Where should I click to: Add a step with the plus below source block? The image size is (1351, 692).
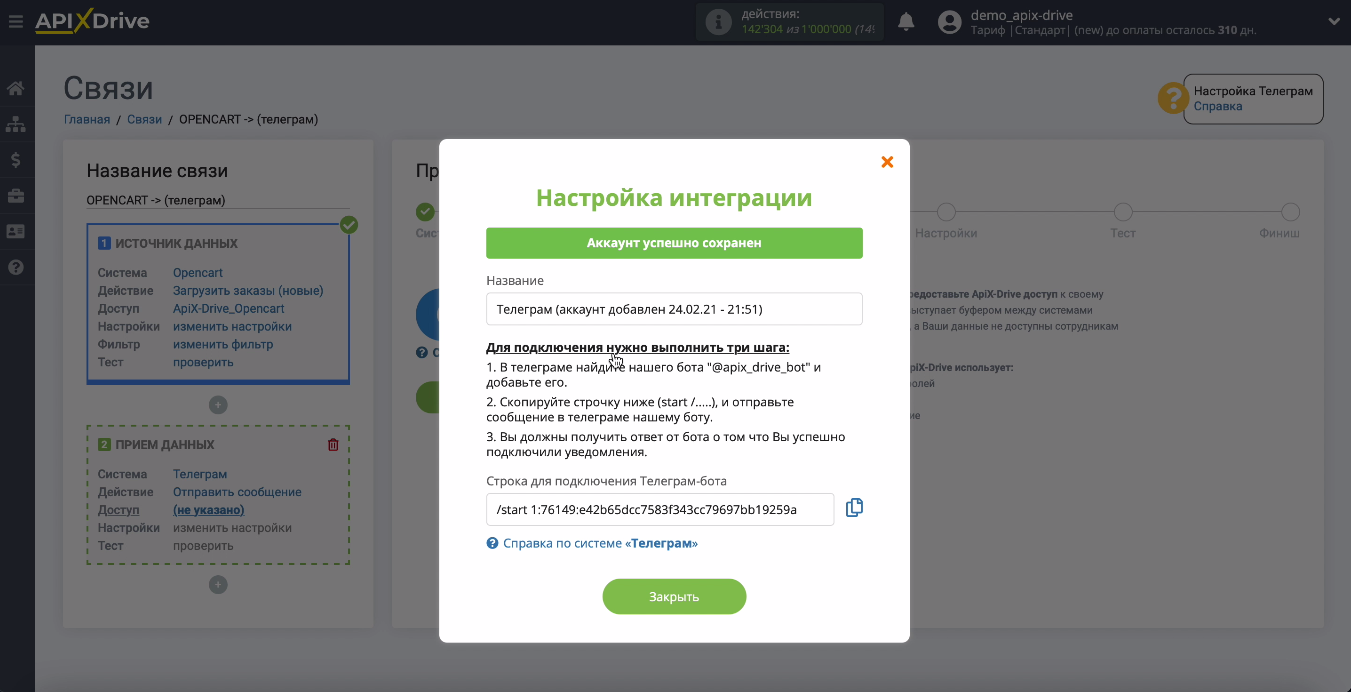pos(218,405)
